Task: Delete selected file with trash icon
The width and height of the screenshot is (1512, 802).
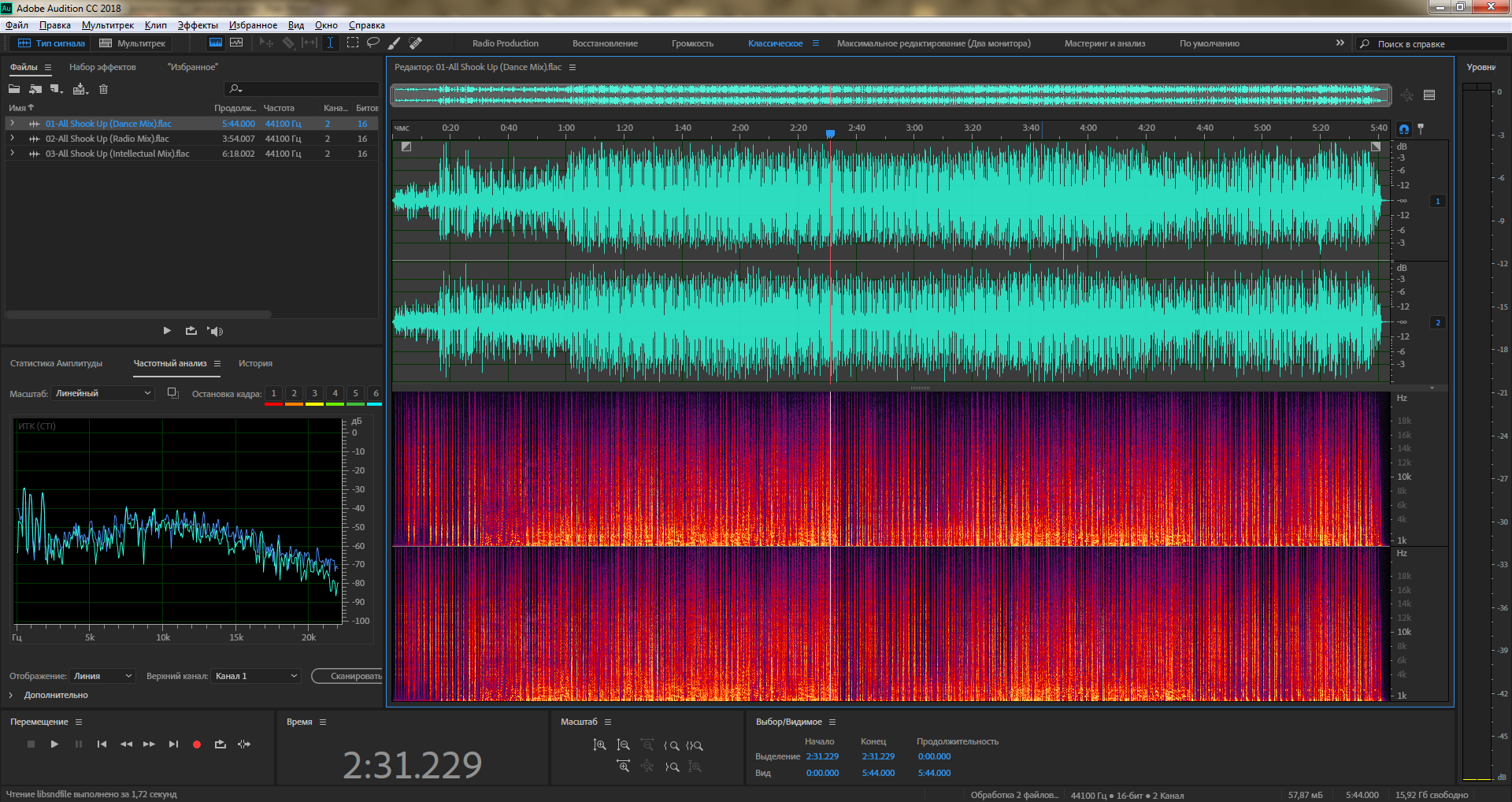Action: click(x=103, y=89)
